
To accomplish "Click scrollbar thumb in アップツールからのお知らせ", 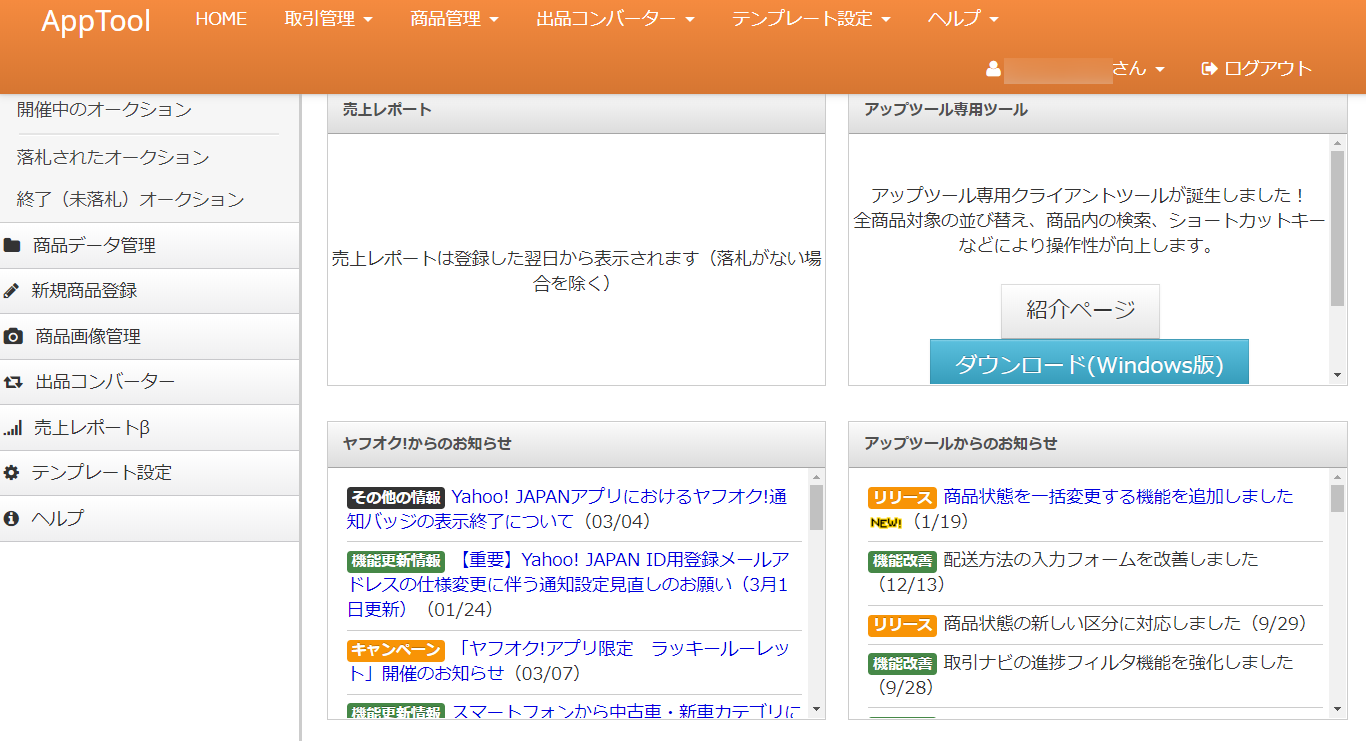I will tap(1338, 498).
